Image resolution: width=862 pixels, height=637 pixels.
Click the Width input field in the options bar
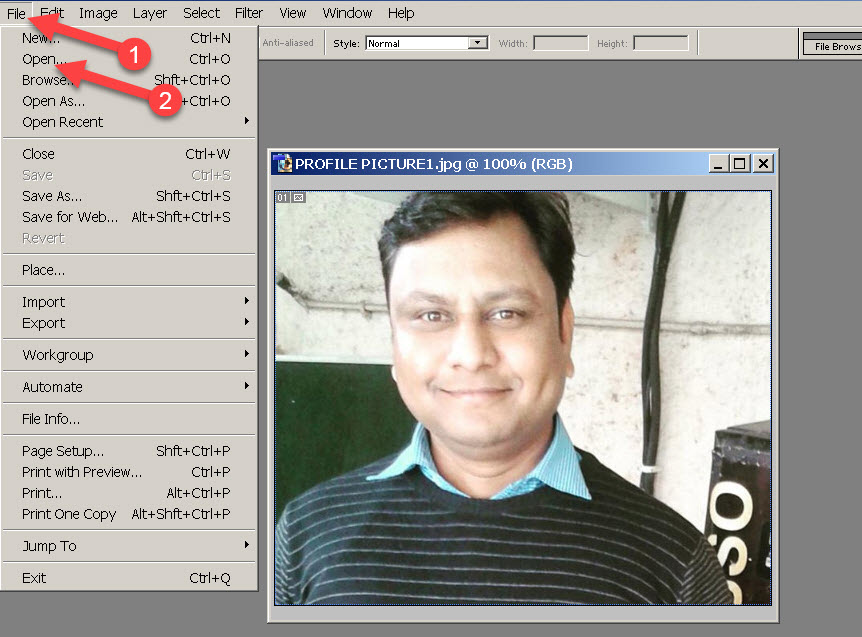(x=560, y=42)
